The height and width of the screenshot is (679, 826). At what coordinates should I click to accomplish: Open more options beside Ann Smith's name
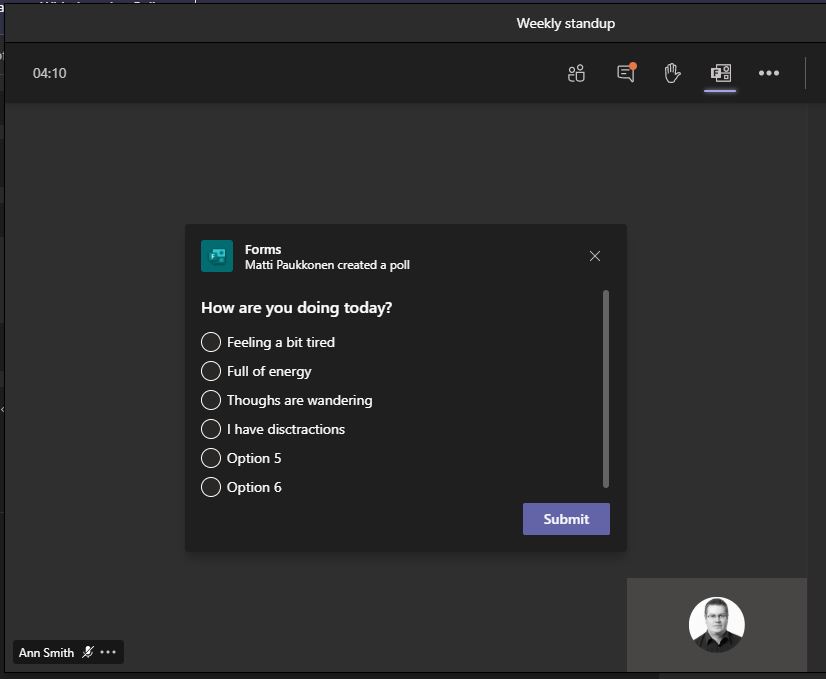tap(107, 652)
